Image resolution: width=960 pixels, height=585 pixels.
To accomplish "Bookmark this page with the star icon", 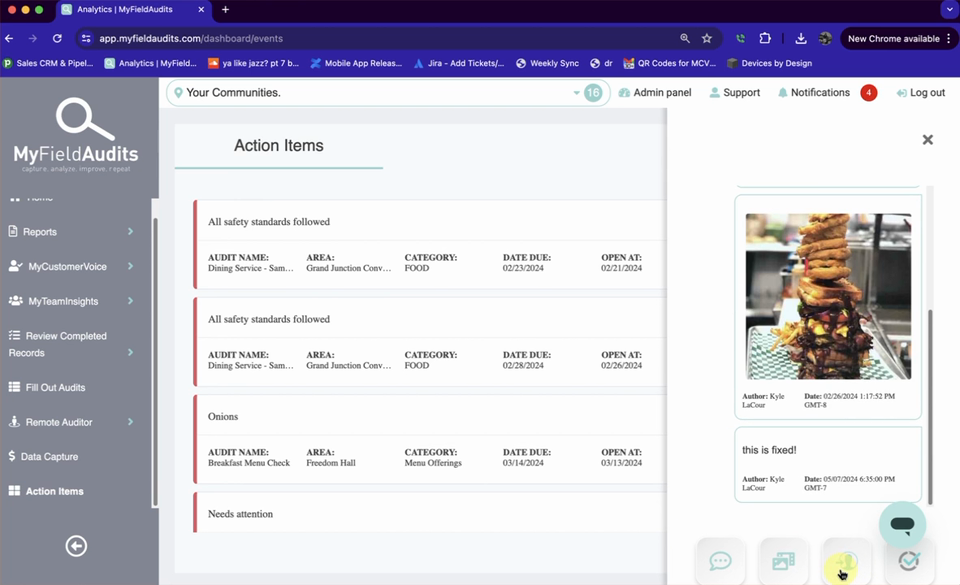I will pyautogui.click(x=707, y=39).
